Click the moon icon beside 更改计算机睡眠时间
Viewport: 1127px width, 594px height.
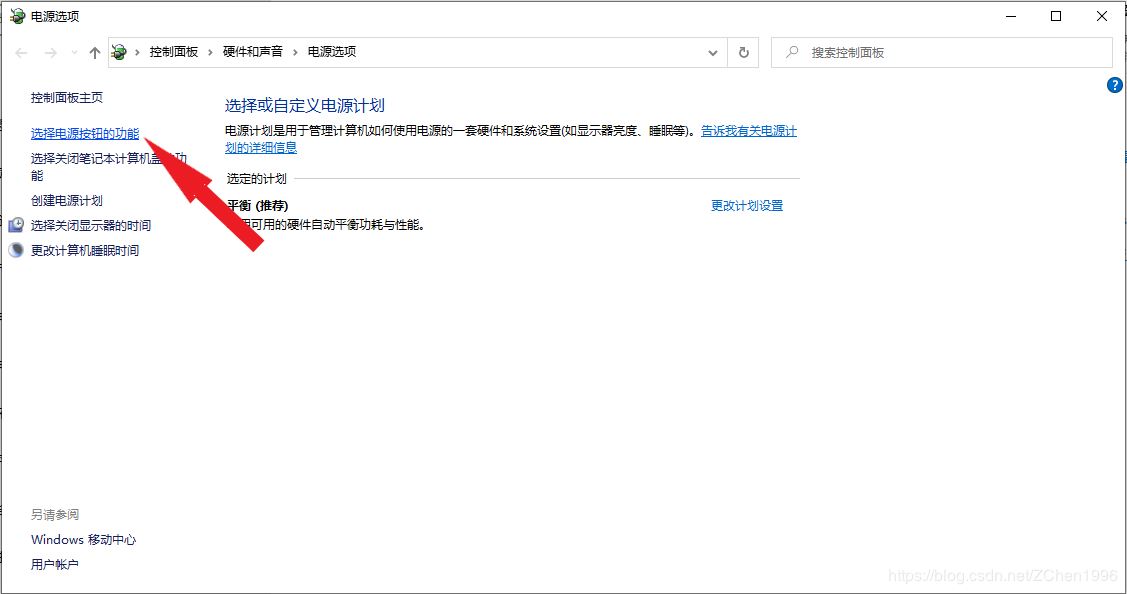(16, 250)
